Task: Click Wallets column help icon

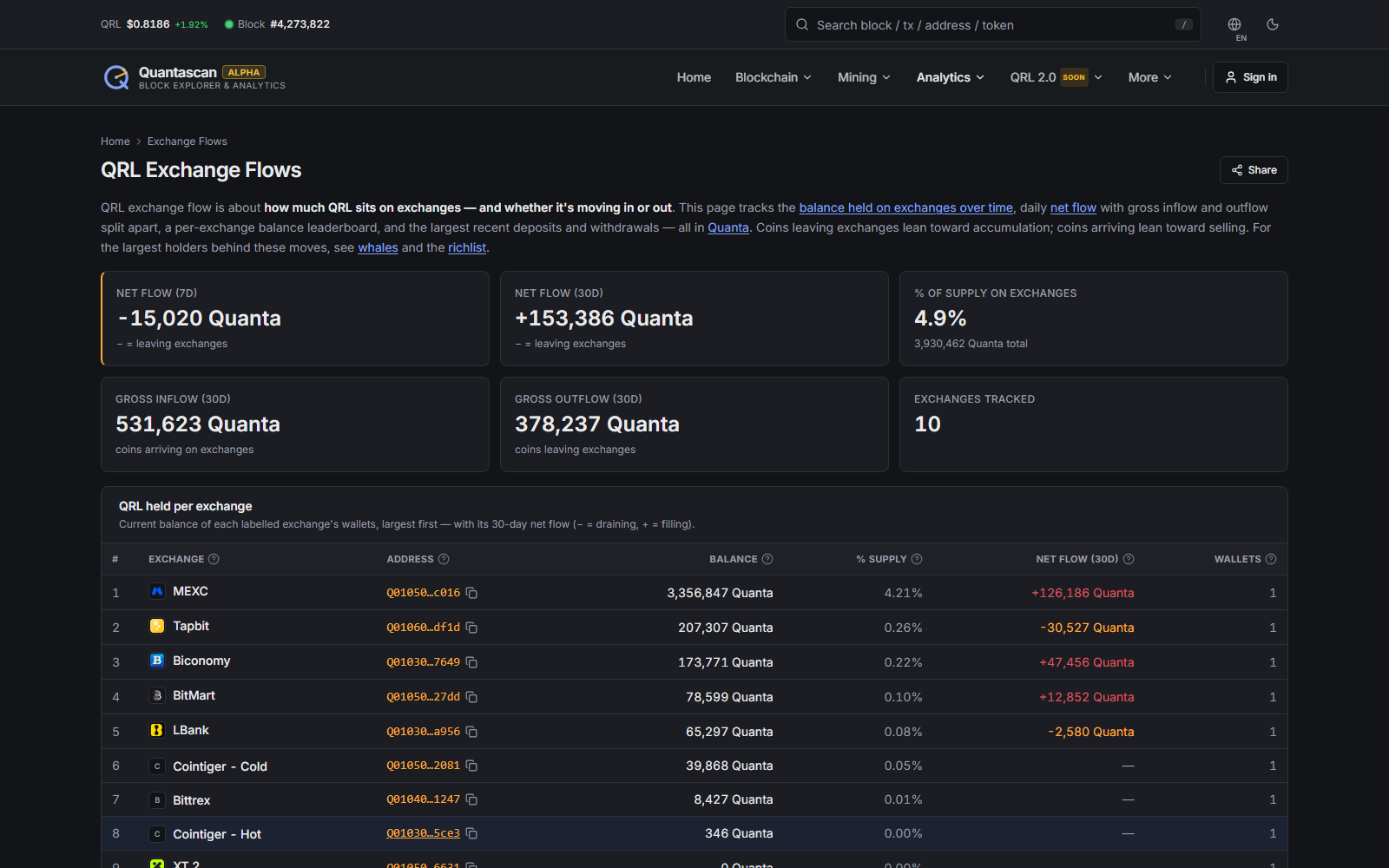Action: (1271, 559)
